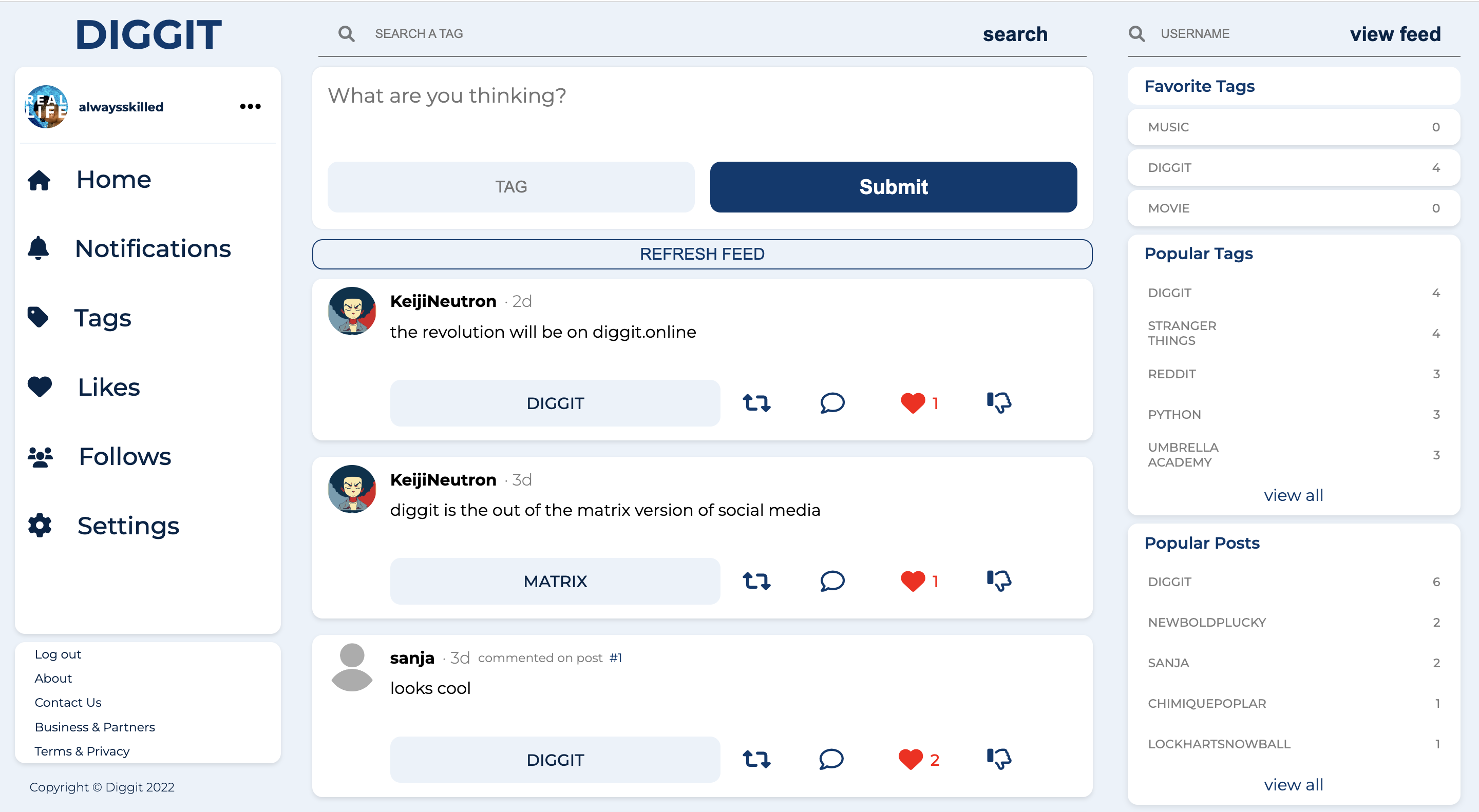This screenshot has width=1479, height=812.
Task: Open Follows page from sidebar menu
Action: tap(125, 457)
